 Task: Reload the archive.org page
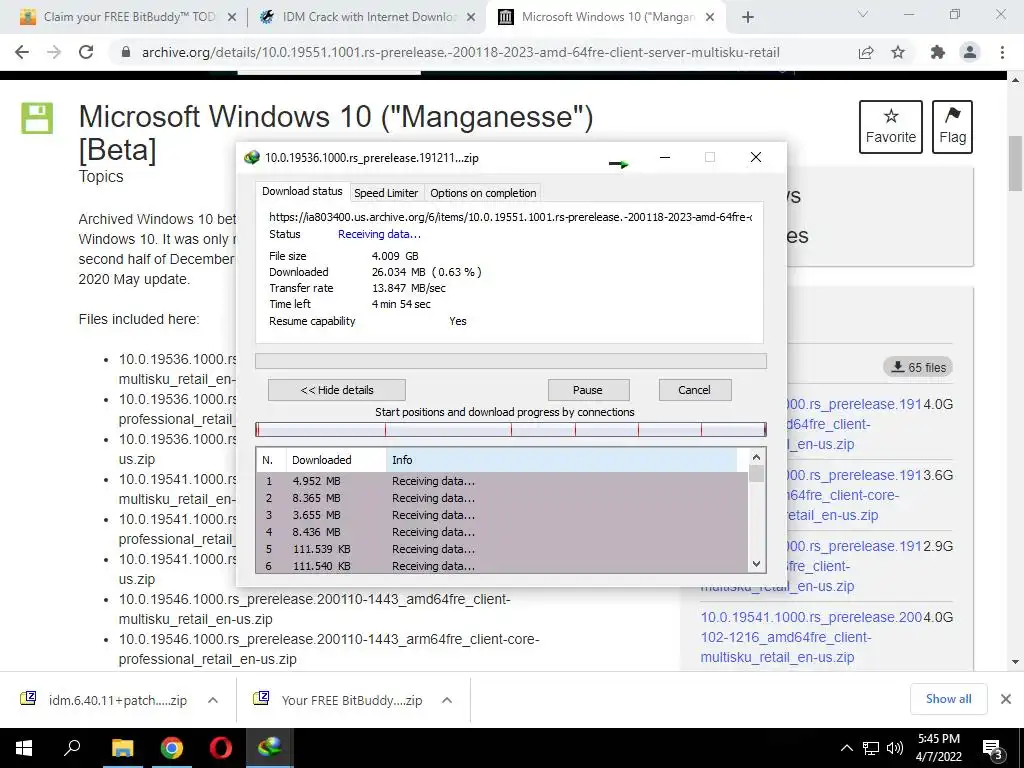(x=86, y=52)
